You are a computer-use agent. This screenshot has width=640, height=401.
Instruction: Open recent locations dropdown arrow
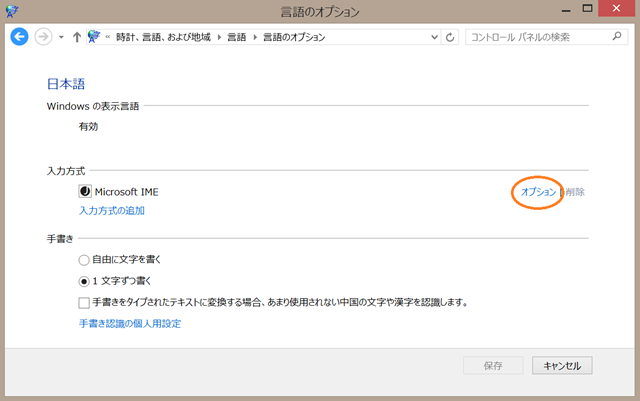pos(61,37)
